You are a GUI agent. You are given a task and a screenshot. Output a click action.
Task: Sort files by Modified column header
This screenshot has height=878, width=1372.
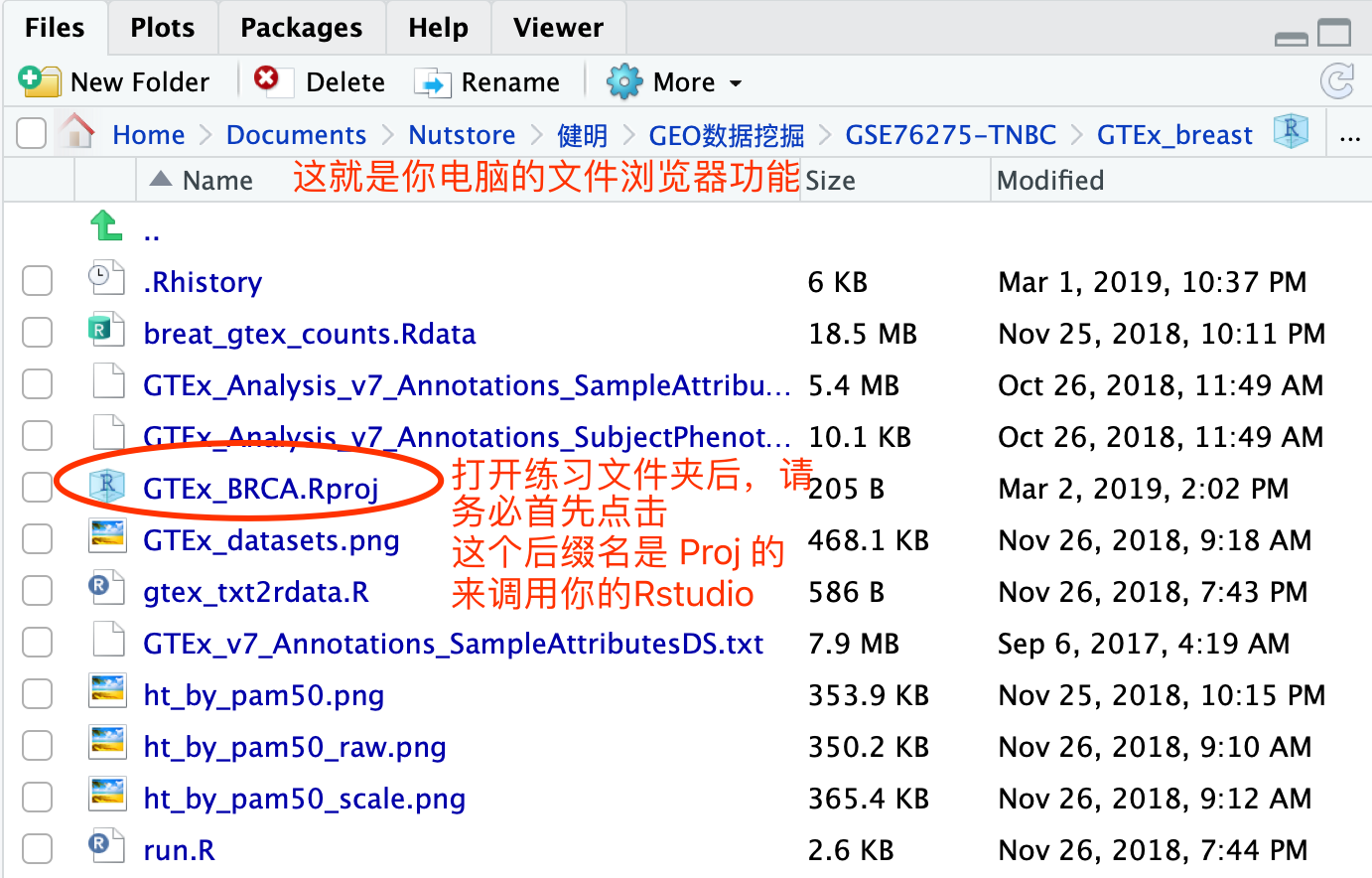[1049, 181]
